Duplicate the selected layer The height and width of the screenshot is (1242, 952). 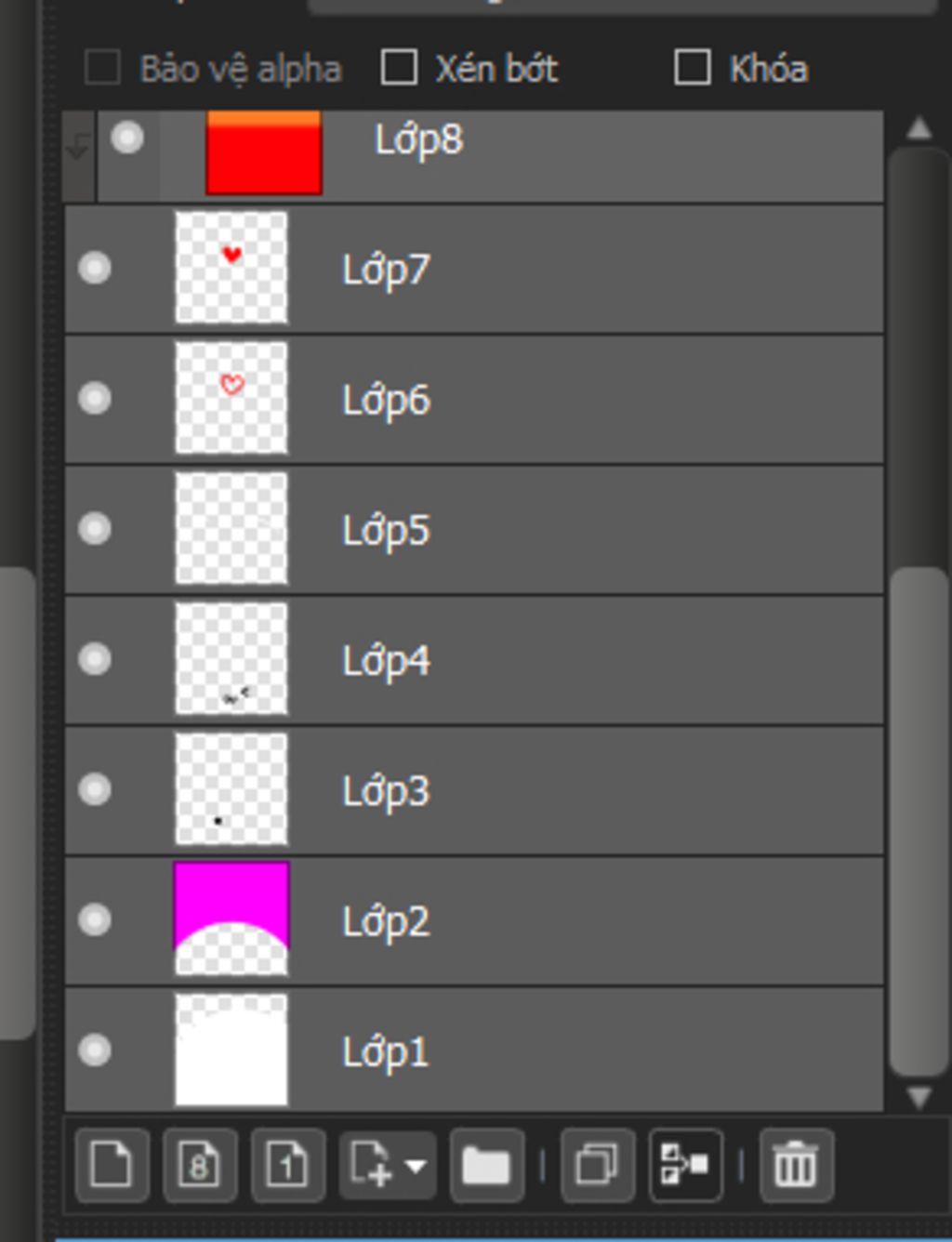click(598, 1165)
